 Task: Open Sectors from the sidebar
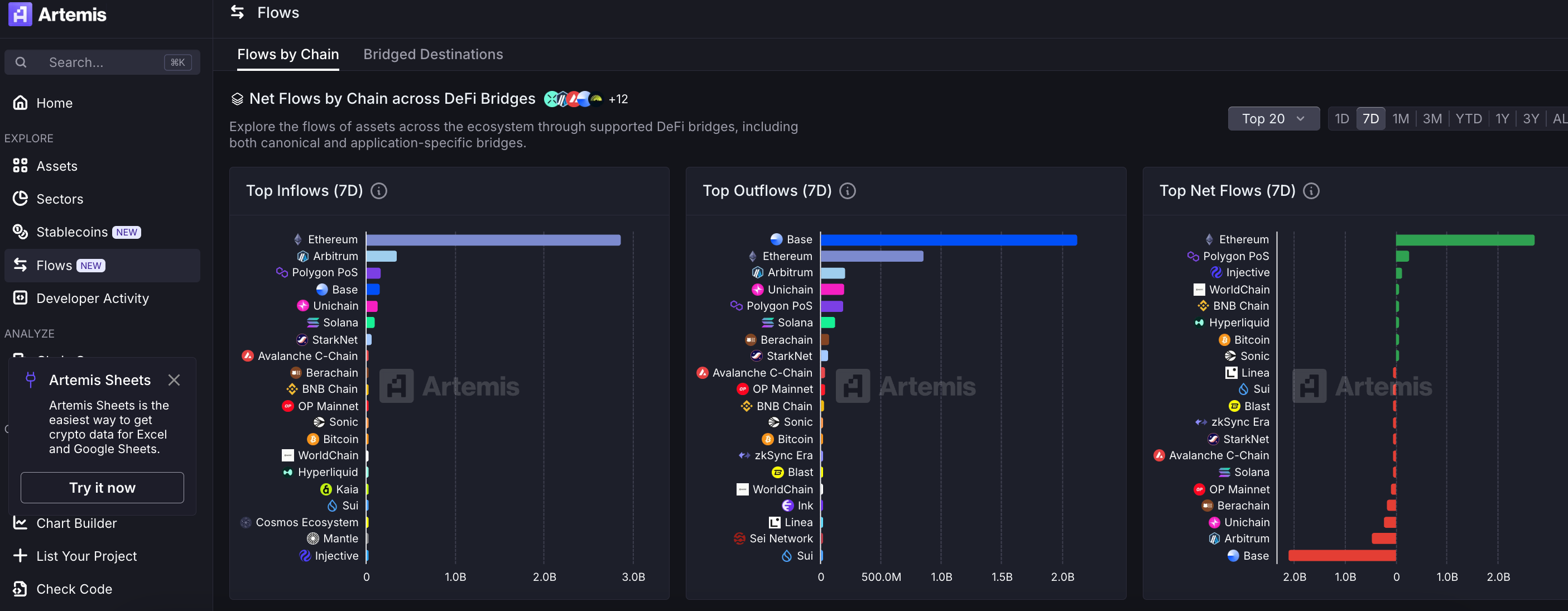pyautogui.click(x=59, y=199)
